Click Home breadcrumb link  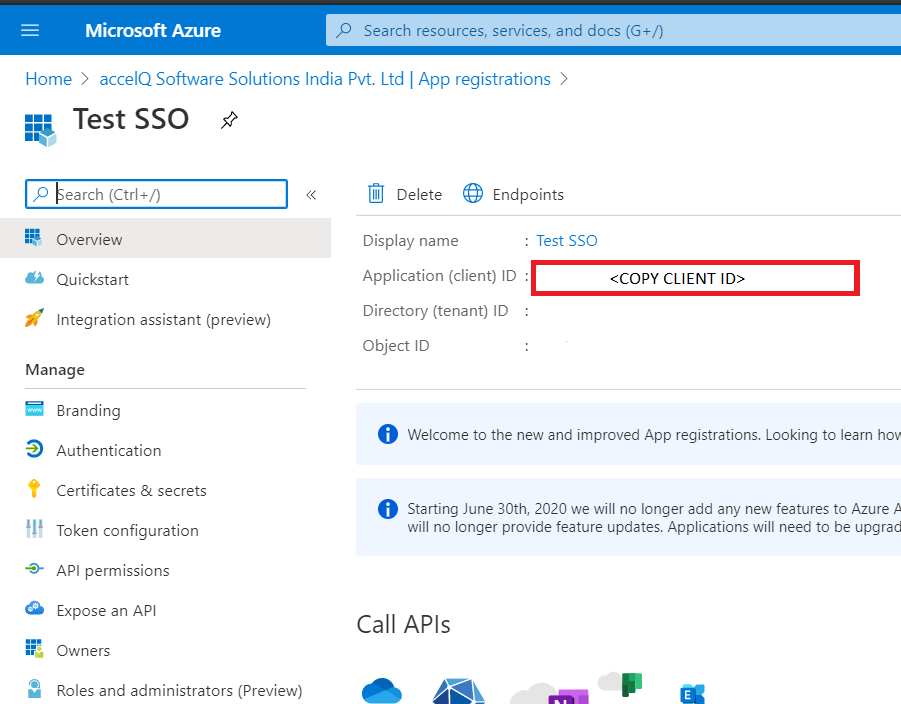pyautogui.click(x=49, y=79)
